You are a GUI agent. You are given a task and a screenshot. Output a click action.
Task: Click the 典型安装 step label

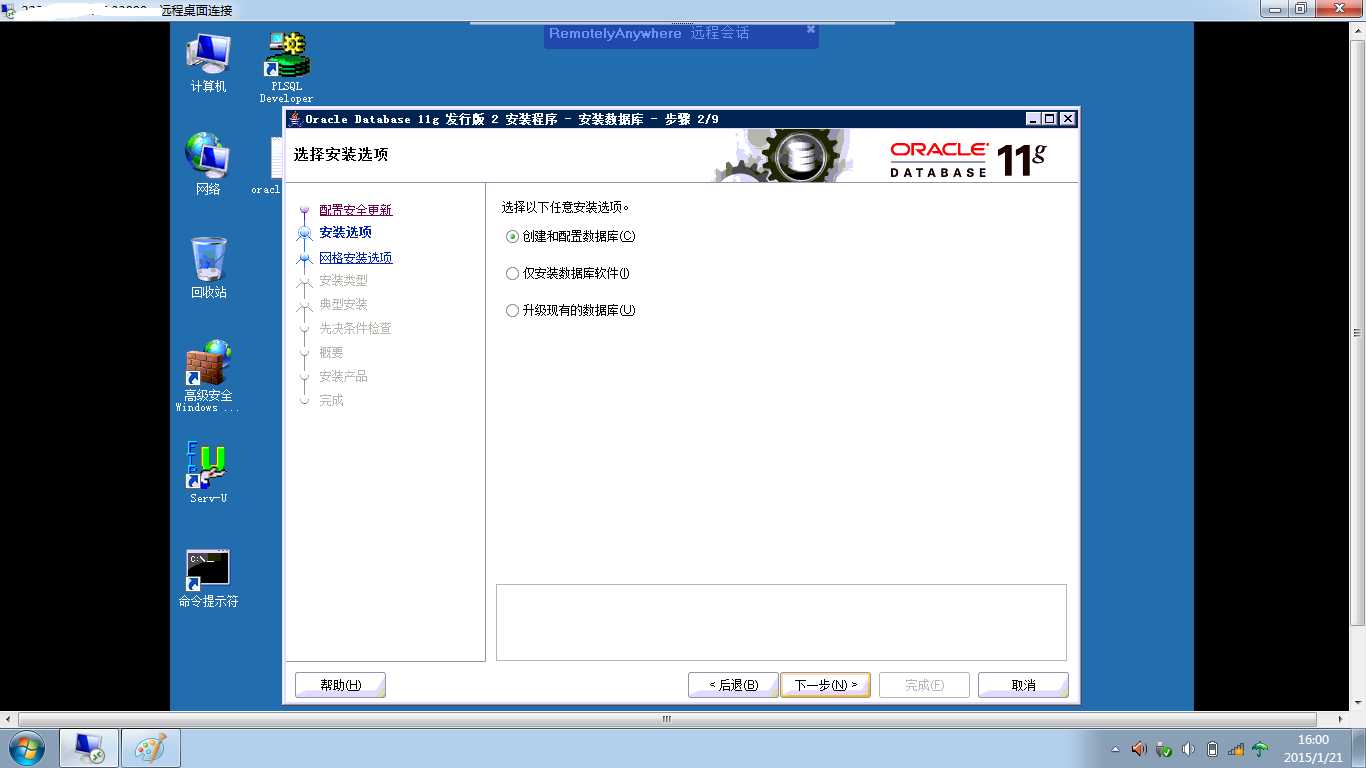point(343,305)
